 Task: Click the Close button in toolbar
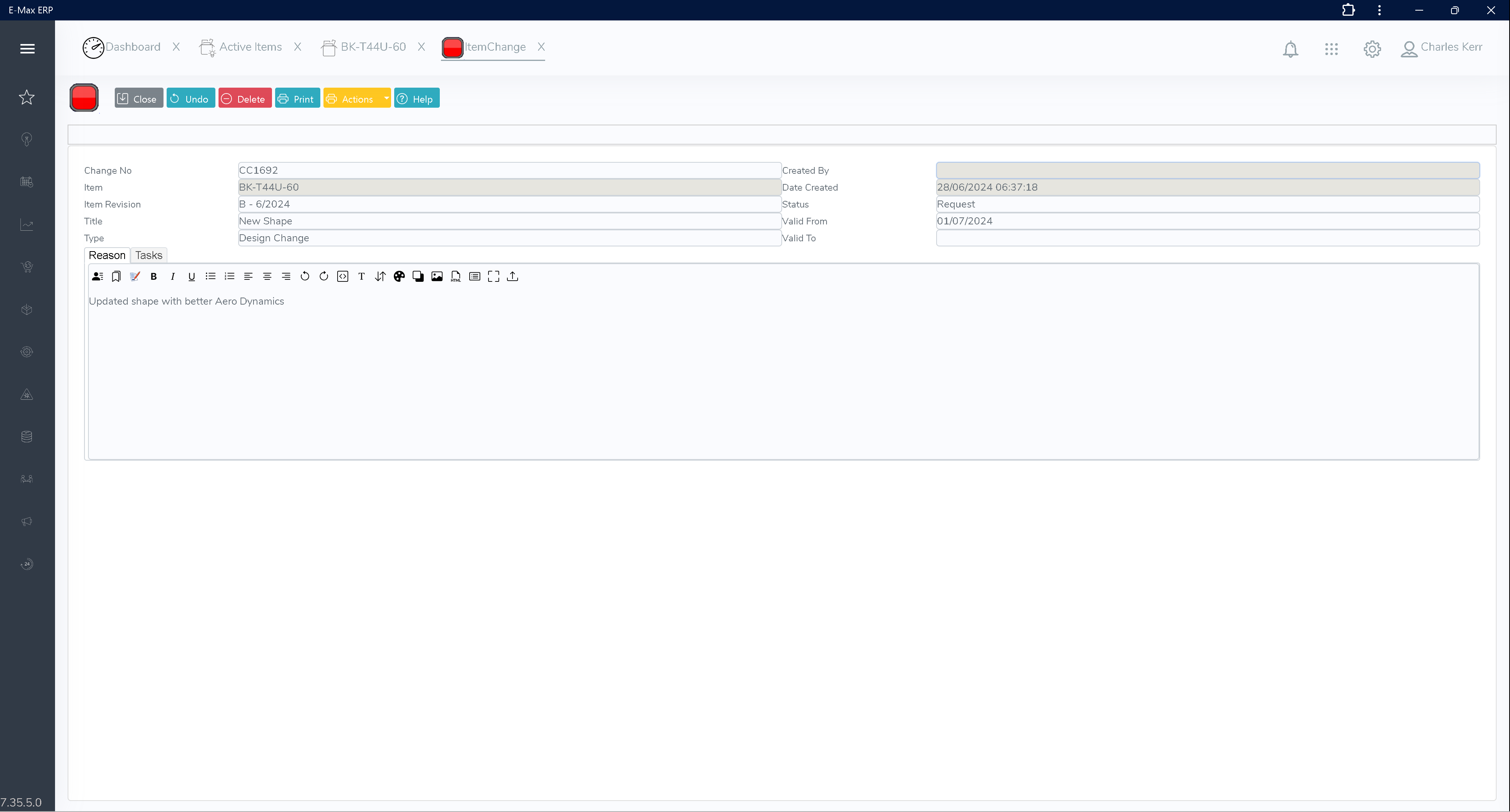pyautogui.click(x=139, y=99)
